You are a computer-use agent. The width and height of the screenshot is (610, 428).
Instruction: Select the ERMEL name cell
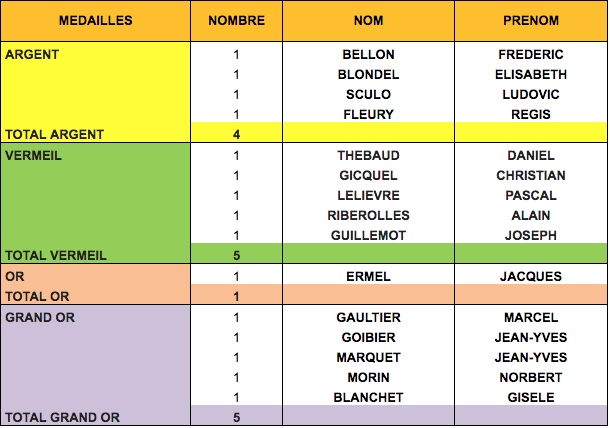click(x=368, y=276)
